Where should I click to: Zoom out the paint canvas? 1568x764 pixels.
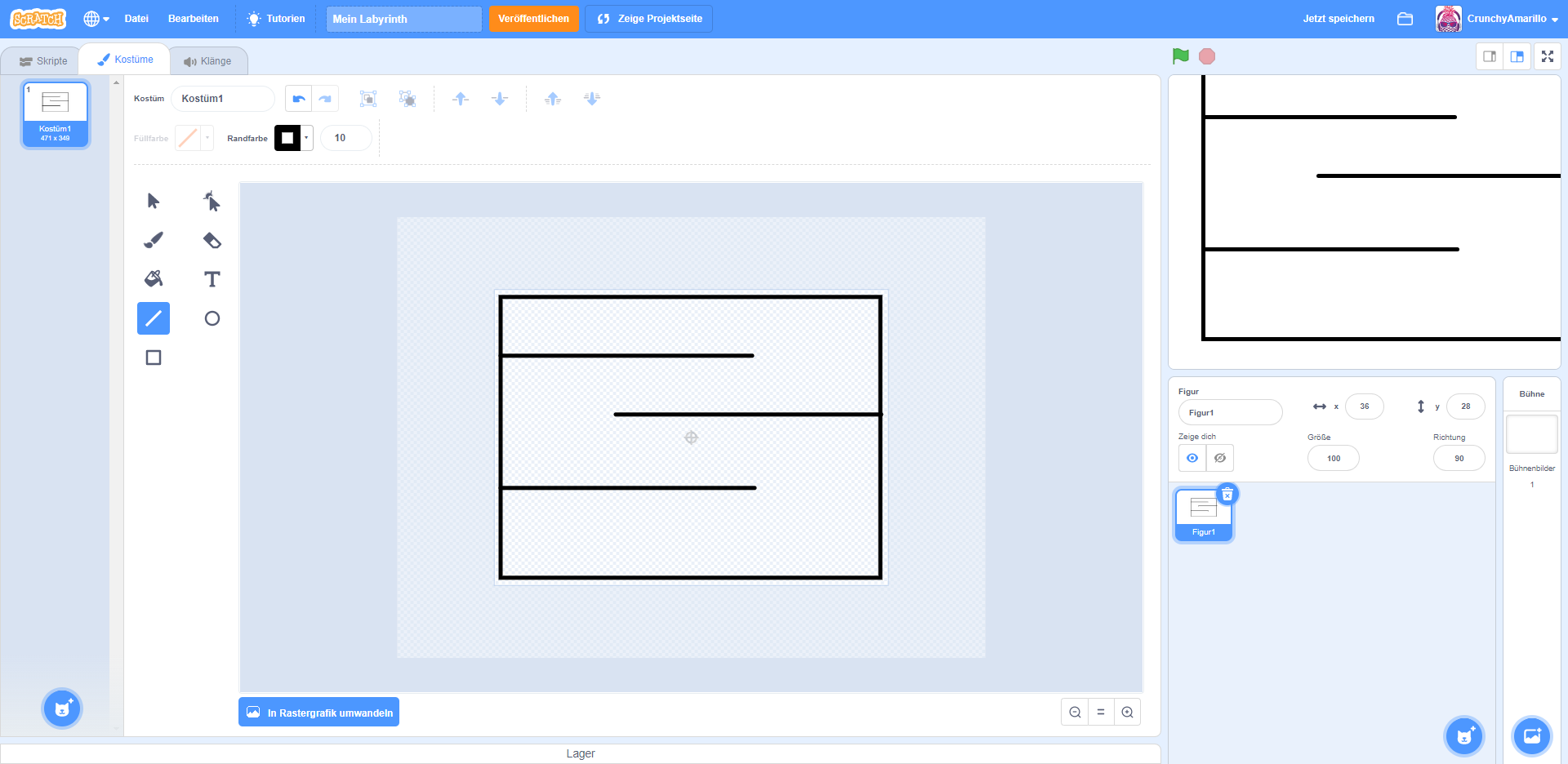pos(1075,713)
